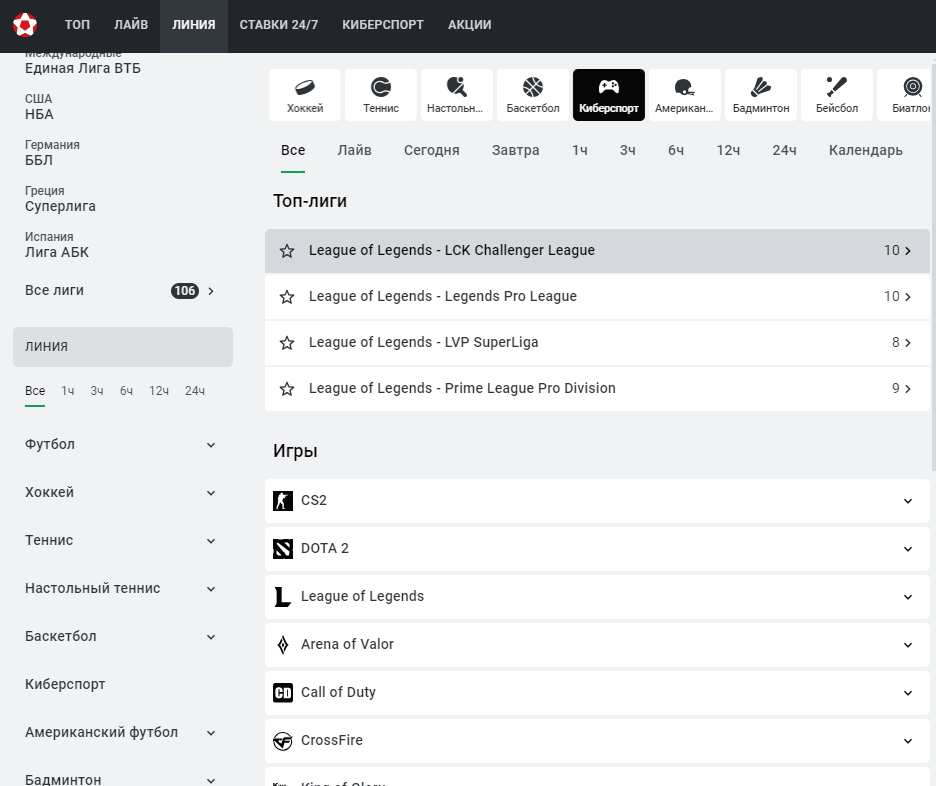Open League of Legends - LVP SuperLiga row
Viewport: 936px width, 786px height.
(597, 343)
